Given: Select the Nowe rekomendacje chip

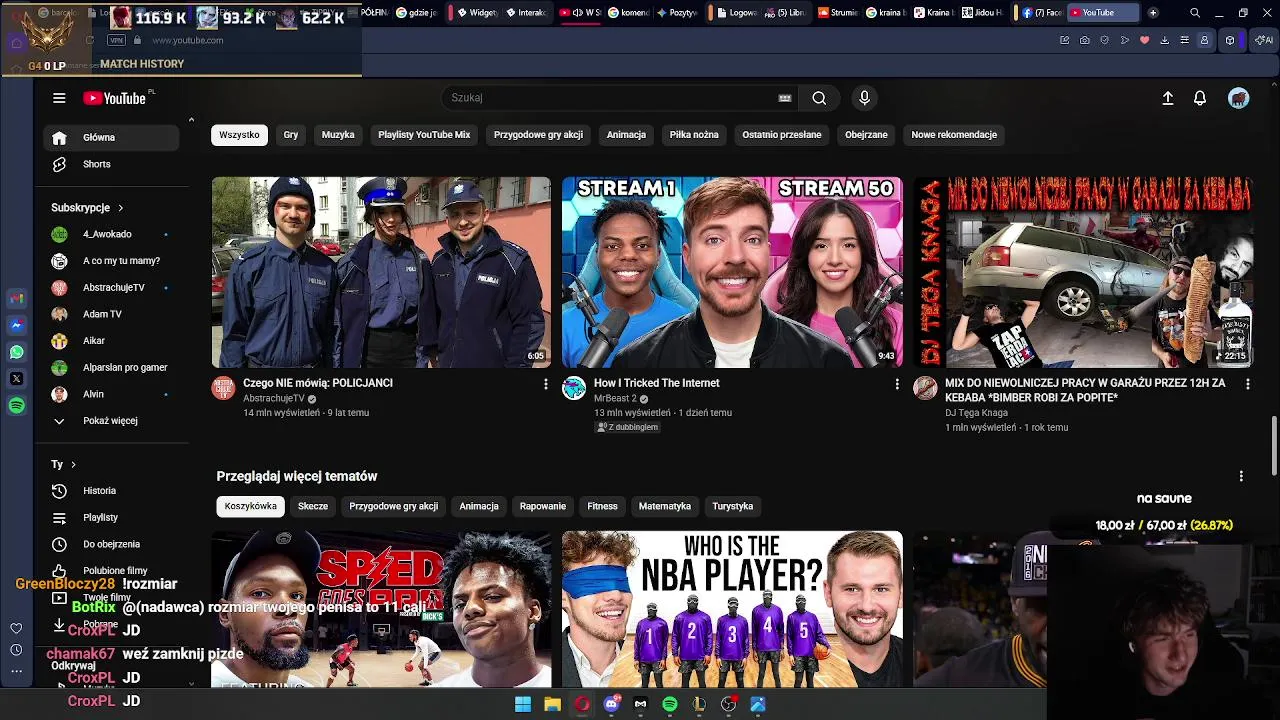Looking at the screenshot, I should coord(954,135).
